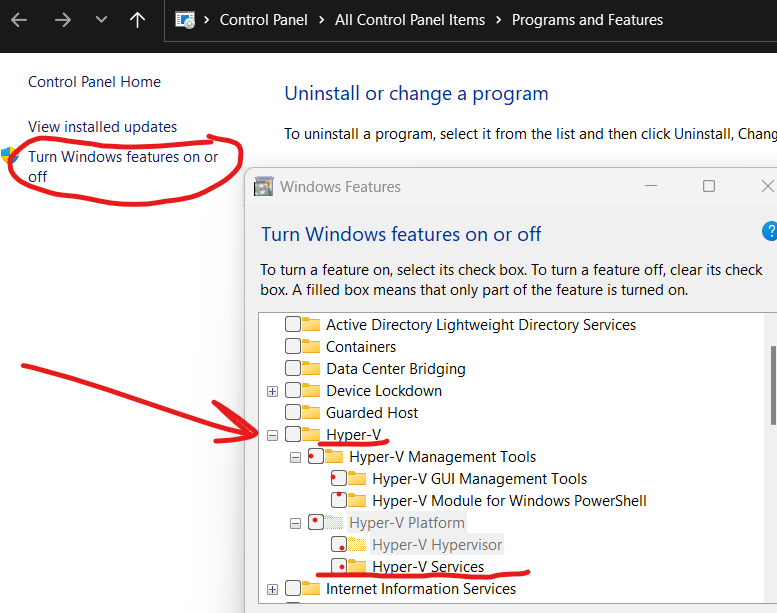
Task: Click the Containers folder icon
Action: click(311, 346)
